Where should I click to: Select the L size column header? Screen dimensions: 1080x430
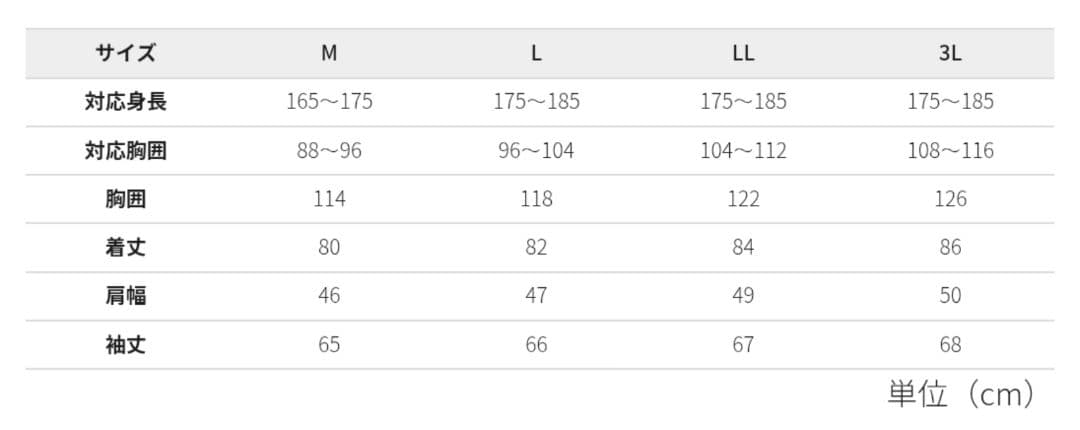coord(536,54)
